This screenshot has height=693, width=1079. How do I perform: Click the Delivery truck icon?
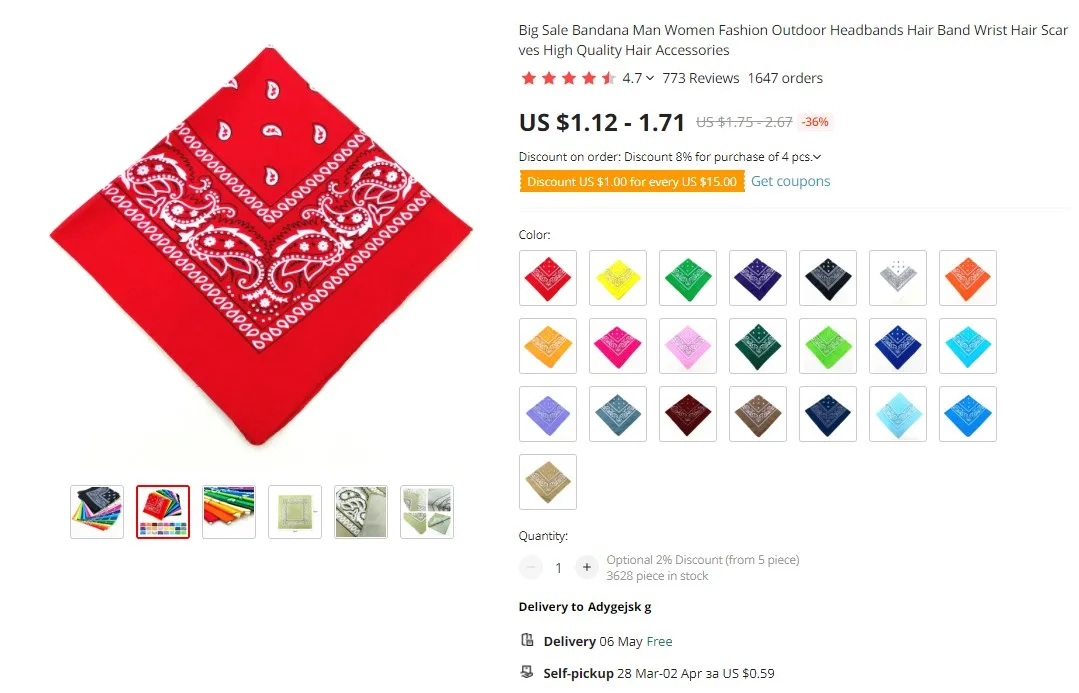tap(527, 641)
